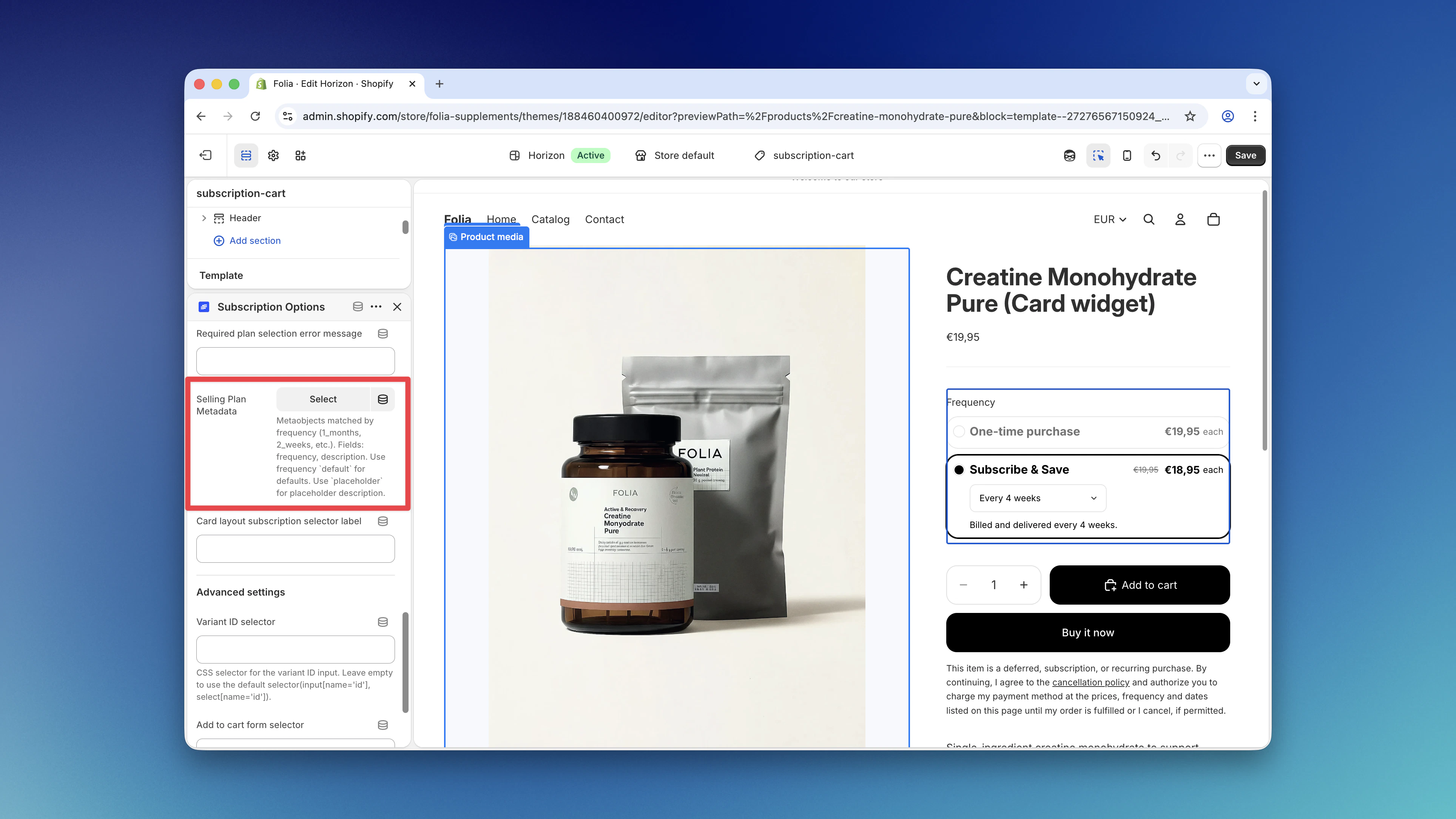Screen dimensions: 1456x819
Task: Open the Every 4 weeks frequency dropdown
Action: point(1038,498)
